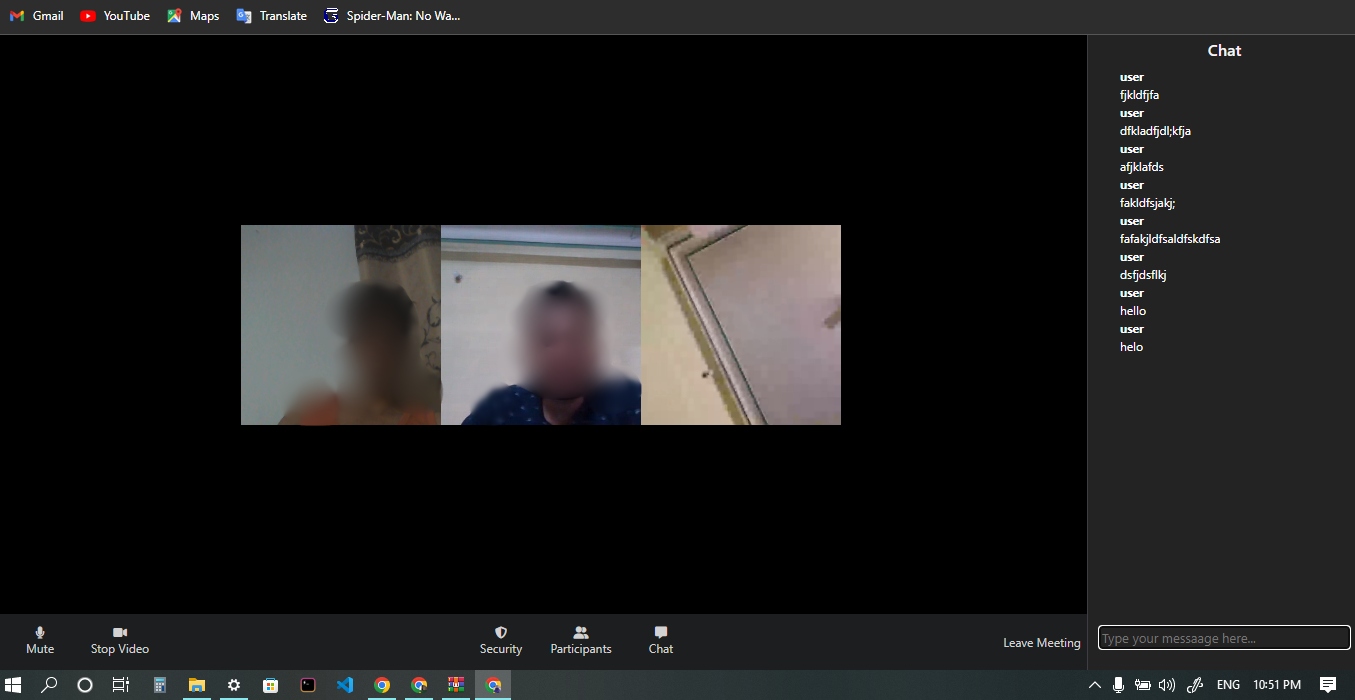Open the Translate bookmark
This screenshot has height=700, width=1355.
272,16
